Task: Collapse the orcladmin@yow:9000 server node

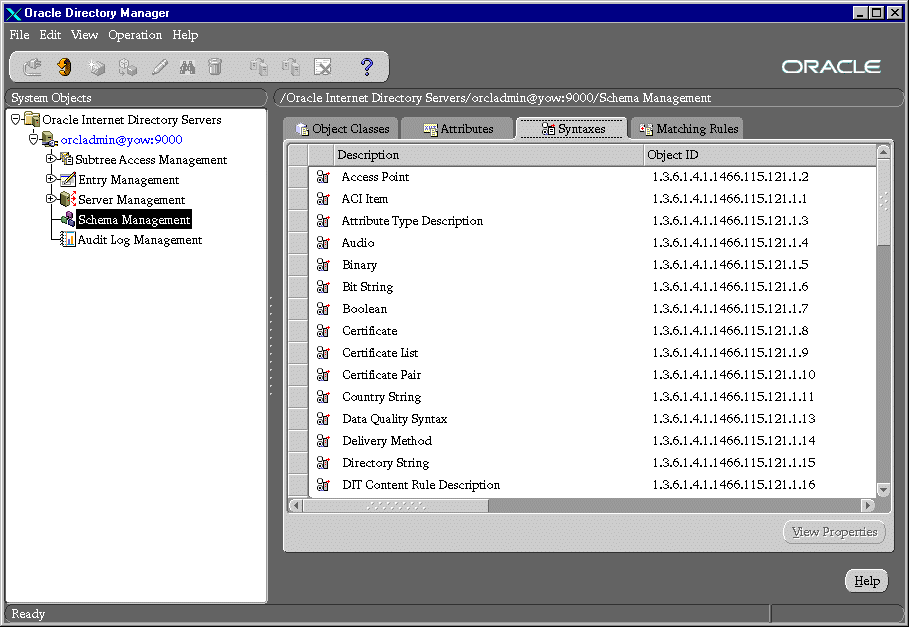Action: point(33,139)
